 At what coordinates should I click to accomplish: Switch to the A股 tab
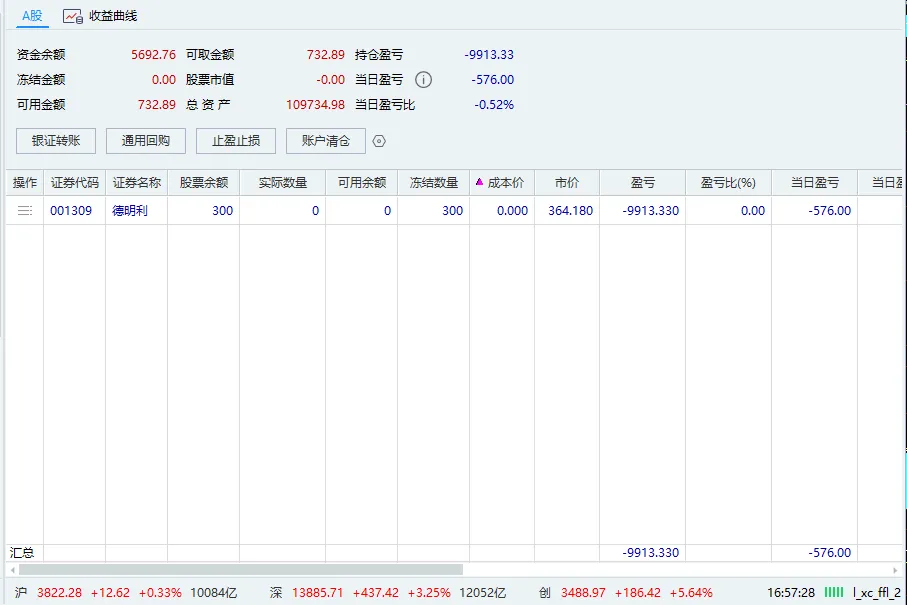(32, 16)
